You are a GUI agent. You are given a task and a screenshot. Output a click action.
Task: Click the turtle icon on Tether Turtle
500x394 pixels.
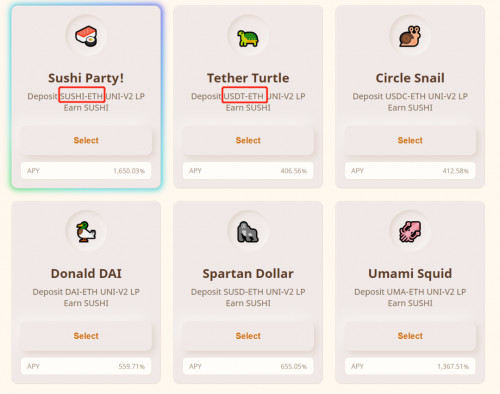coord(248,38)
